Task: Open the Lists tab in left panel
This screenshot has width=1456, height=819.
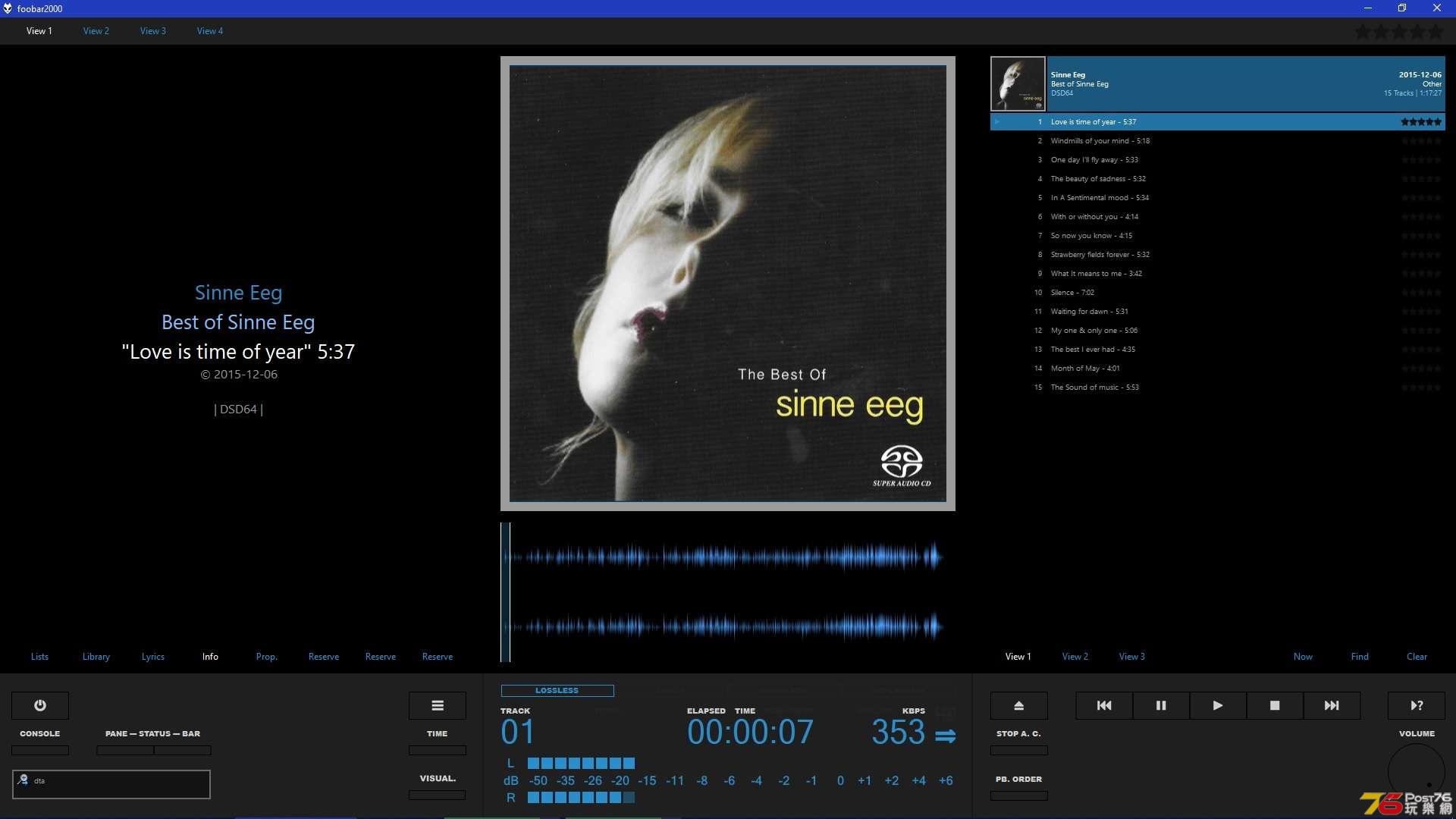Action: 39,657
